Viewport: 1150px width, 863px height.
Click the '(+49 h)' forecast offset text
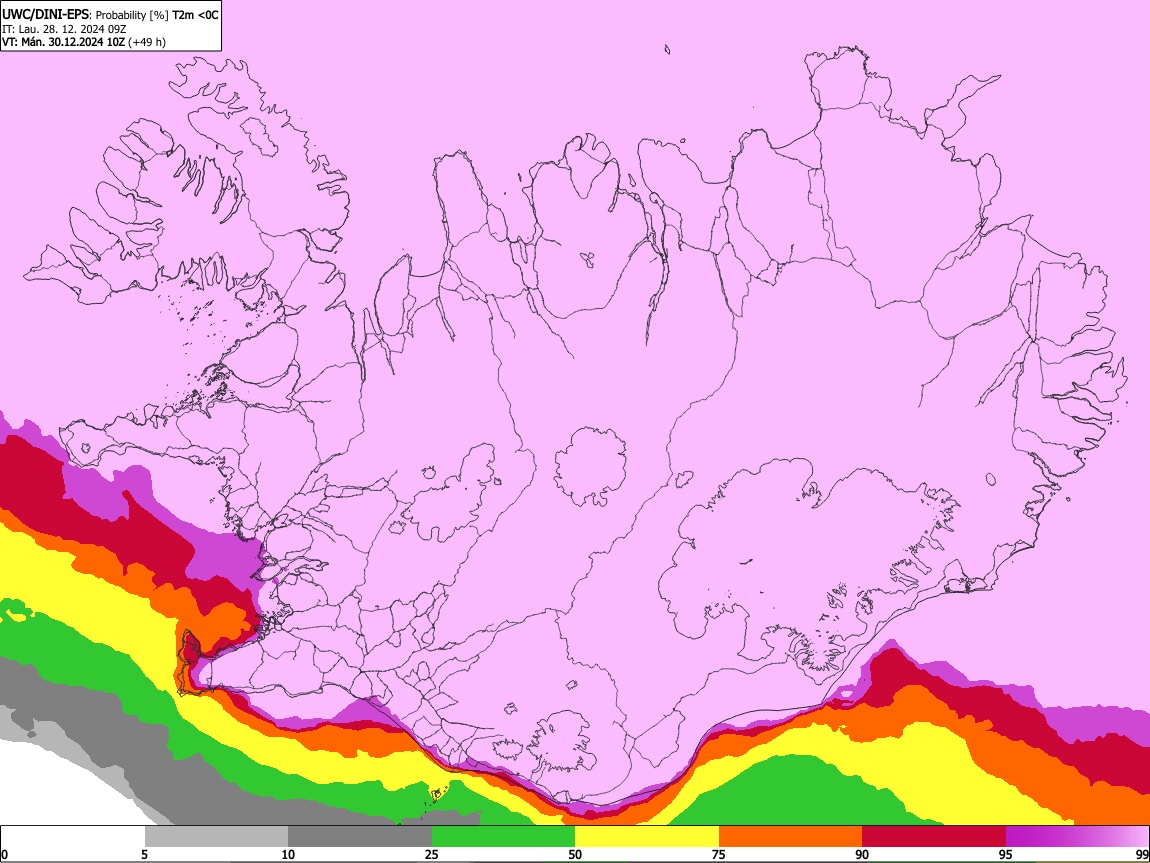click(147, 42)
